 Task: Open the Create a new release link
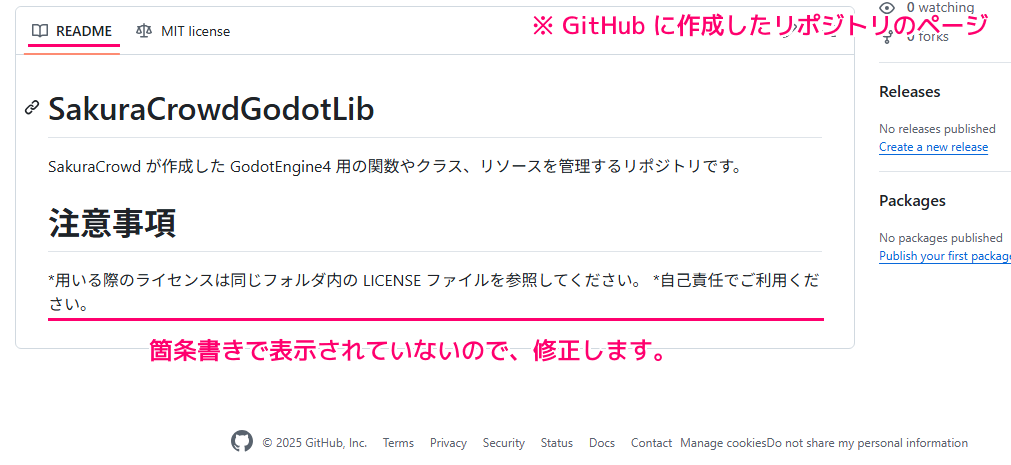click(x=933, y=147)
